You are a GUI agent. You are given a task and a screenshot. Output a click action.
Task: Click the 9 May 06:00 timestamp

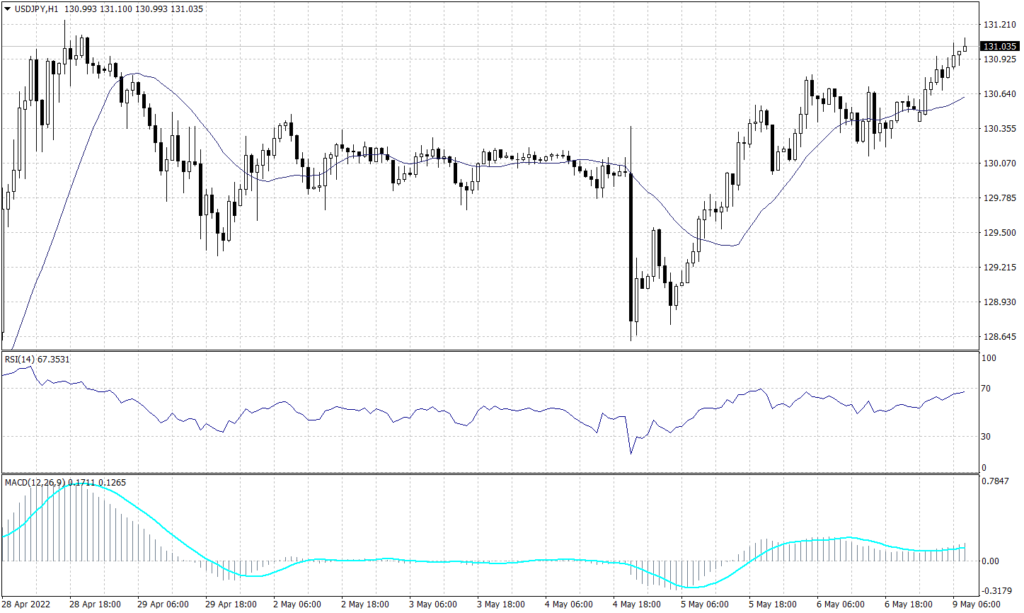tap(975, 604)
